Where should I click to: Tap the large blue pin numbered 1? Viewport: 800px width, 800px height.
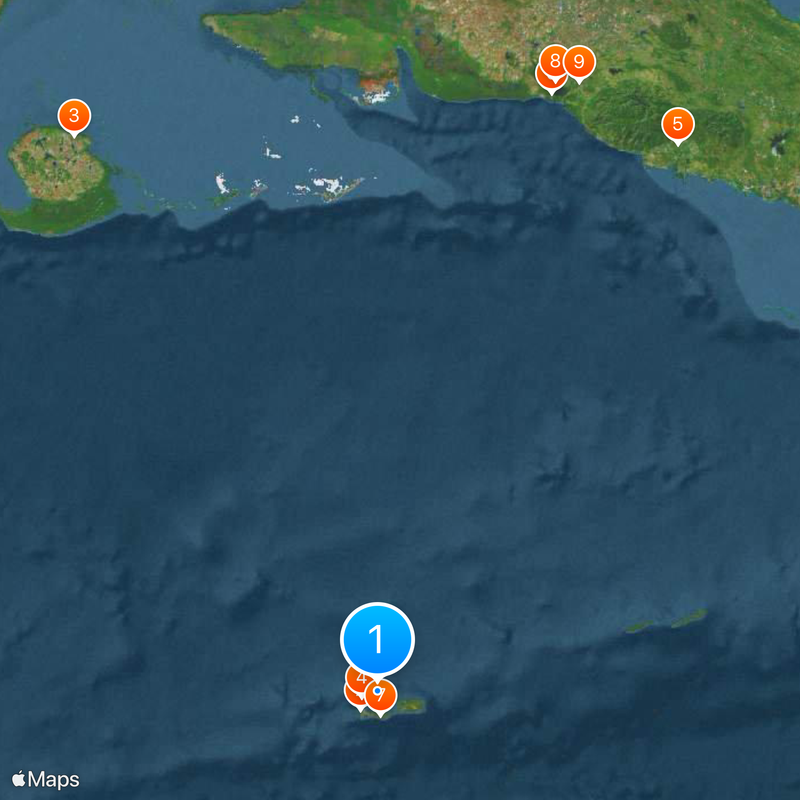point(377,639)
